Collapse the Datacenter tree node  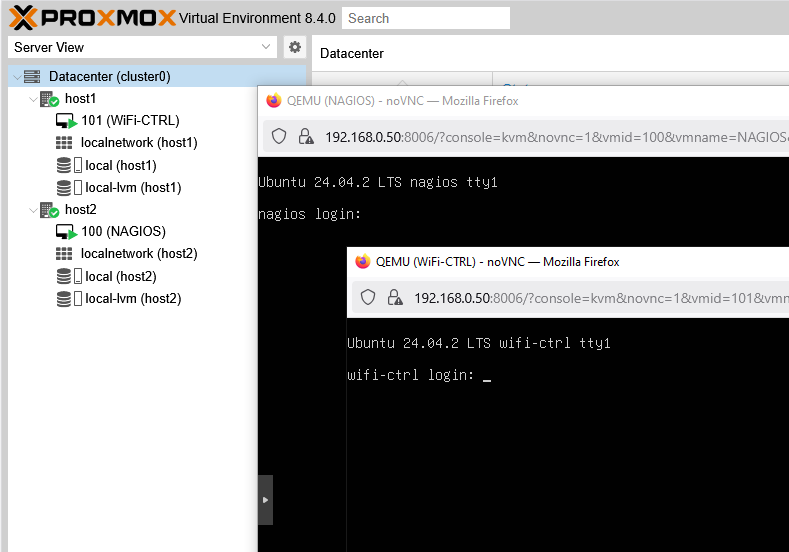pyautogui.click(x=16, y=77)
